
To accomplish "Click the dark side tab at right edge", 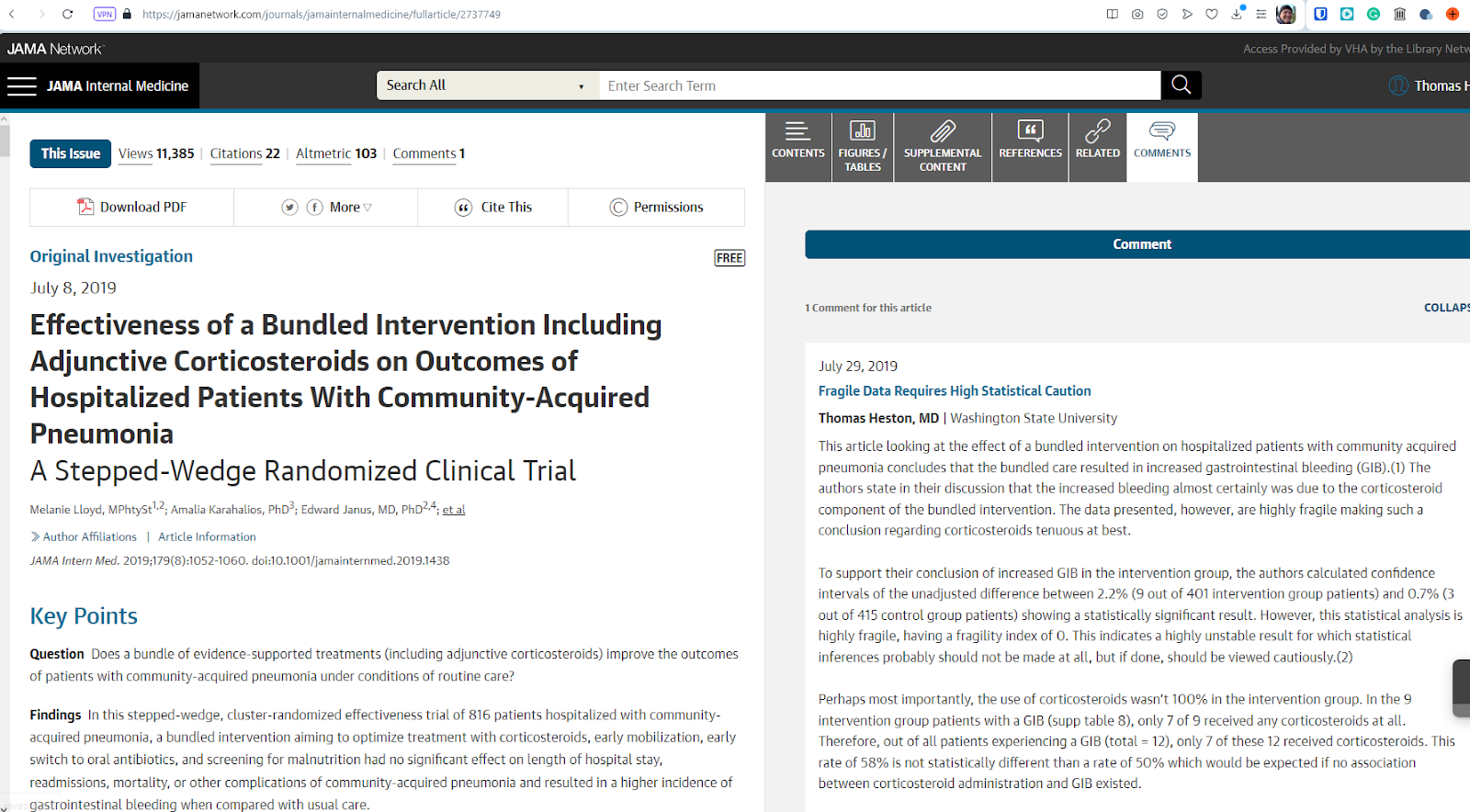I will [1461, 688].
